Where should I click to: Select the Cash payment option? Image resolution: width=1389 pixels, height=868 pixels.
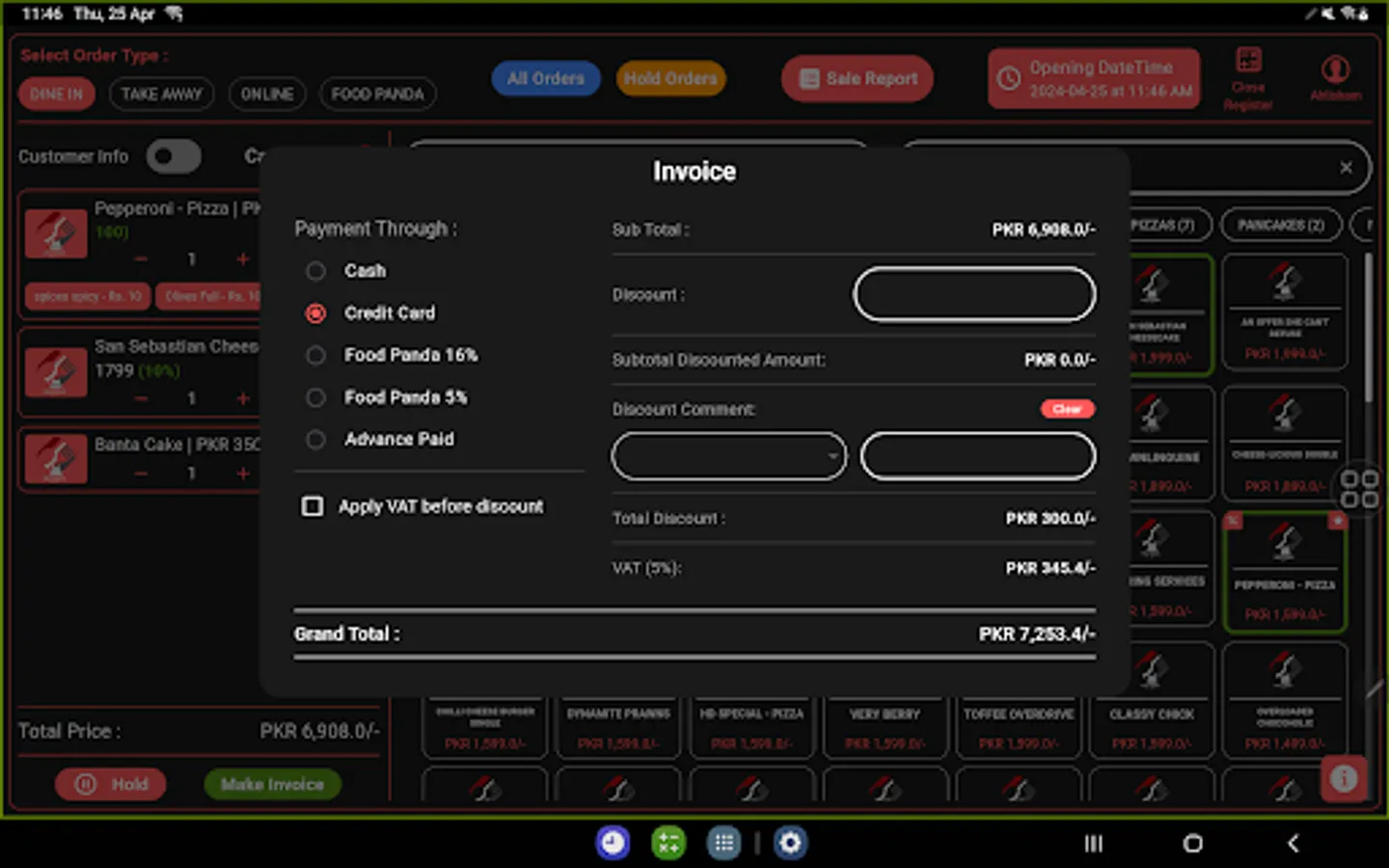(x=315, y=271)
